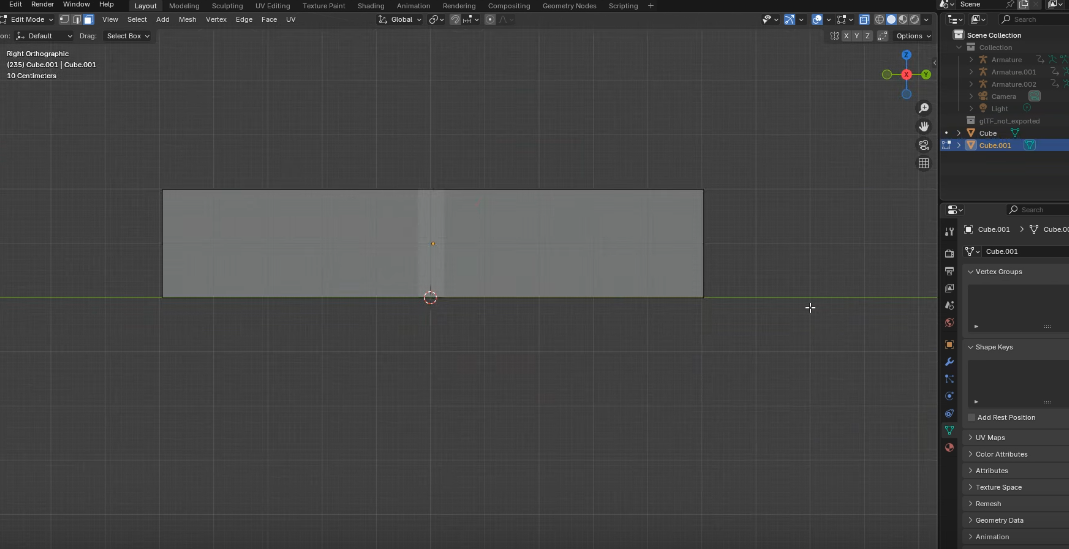This screenshot has width=1069, height=549.
Task: Open the Mesh menu
Action: [x=187, y=19]
